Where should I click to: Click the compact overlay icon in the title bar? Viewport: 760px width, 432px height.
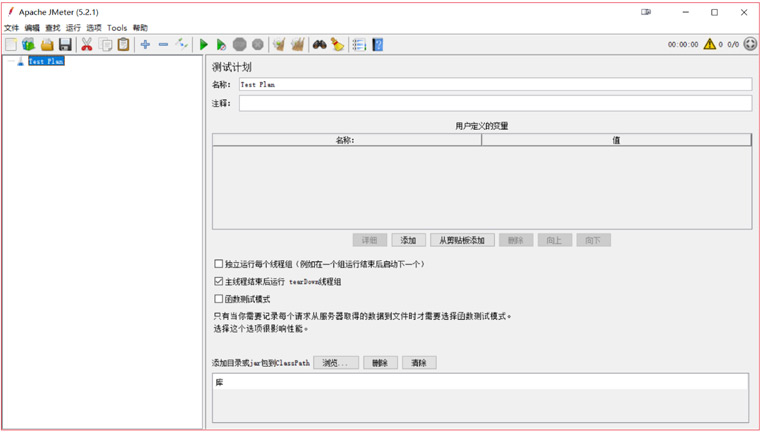646,12
